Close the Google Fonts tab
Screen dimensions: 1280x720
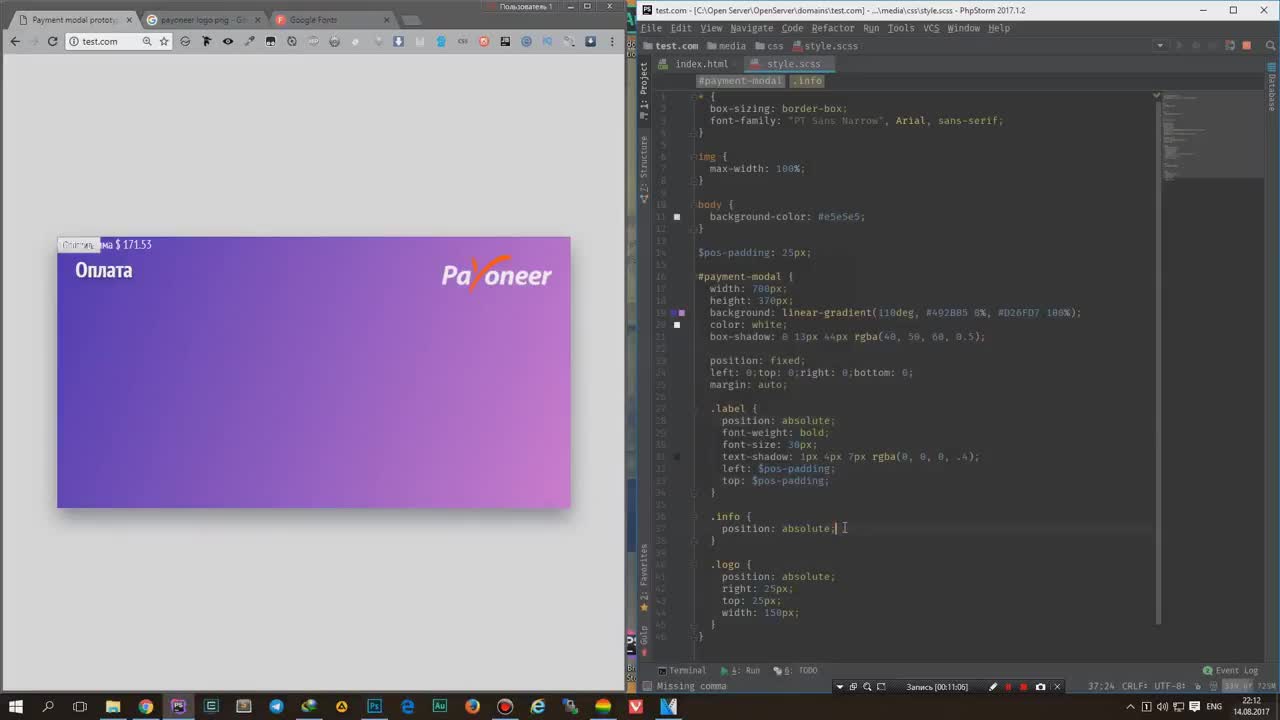tap(389, 20)
